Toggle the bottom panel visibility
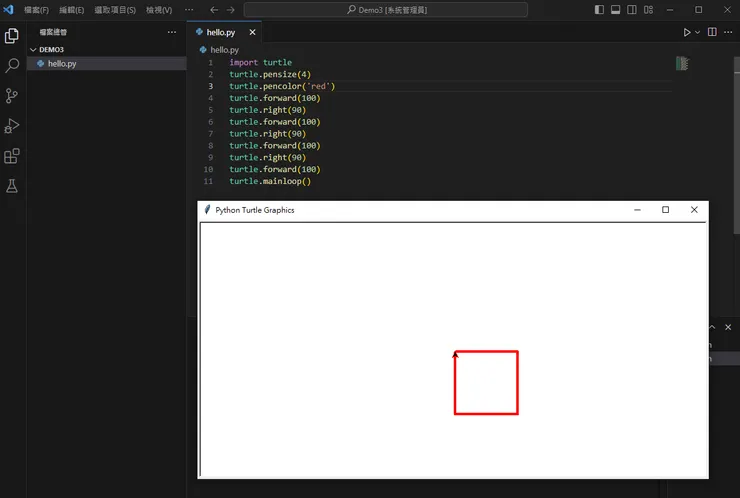 pos(615,10)
